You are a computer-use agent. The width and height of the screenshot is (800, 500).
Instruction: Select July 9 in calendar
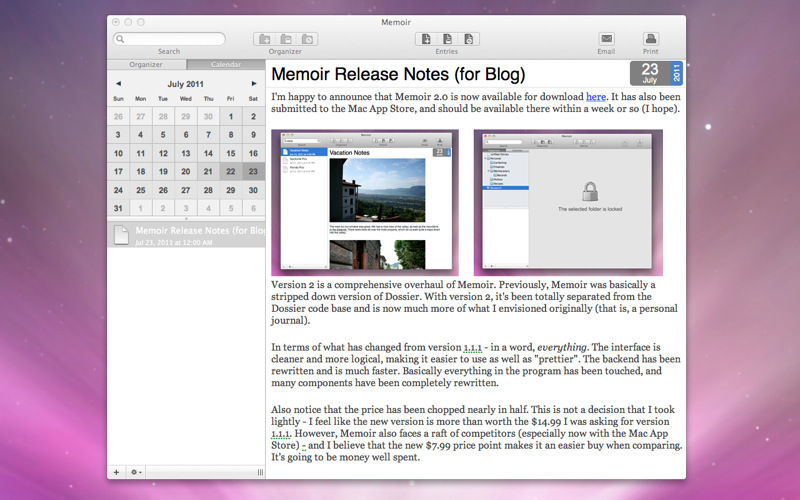(x=253, y=135)
